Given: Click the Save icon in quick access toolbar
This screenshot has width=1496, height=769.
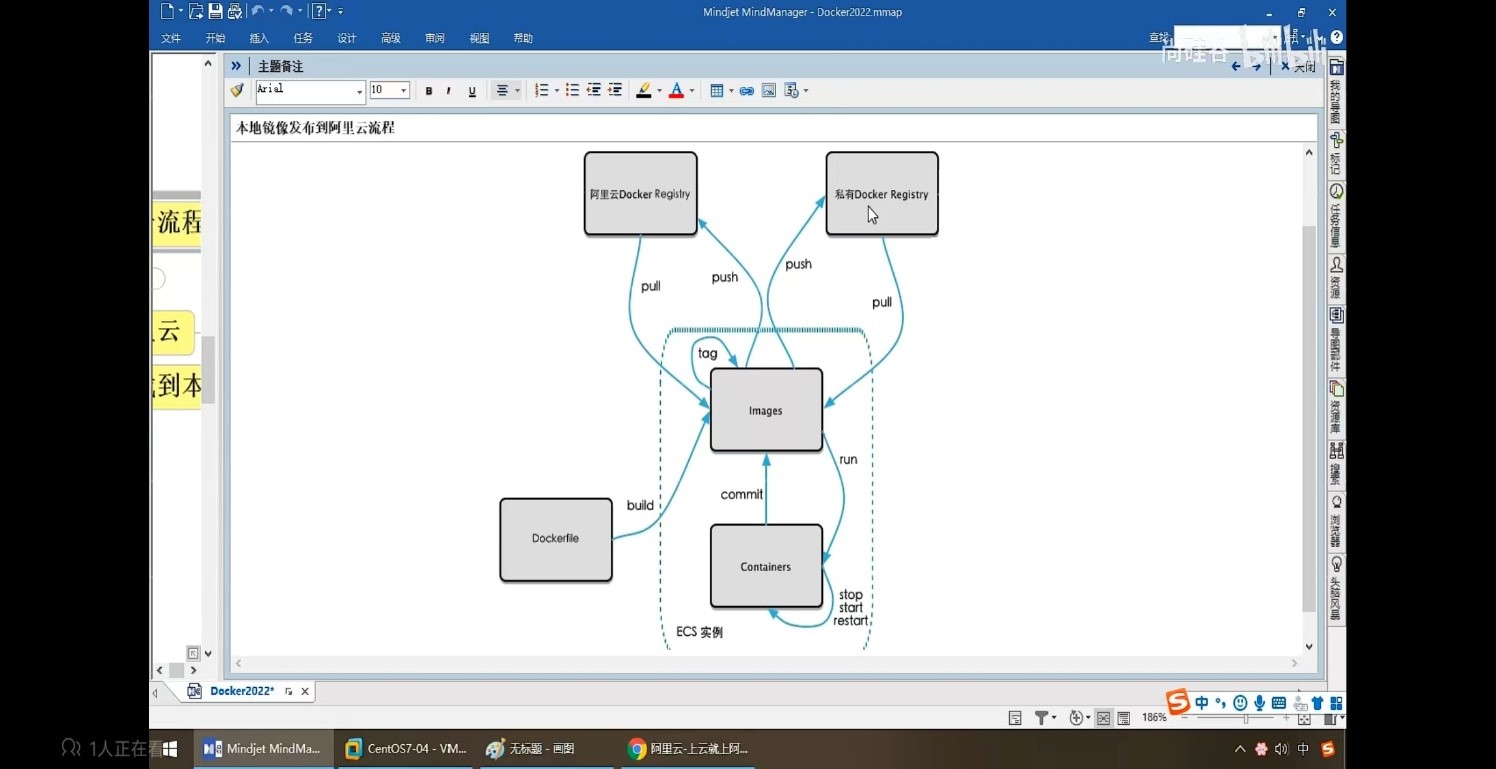Looking at the screenshot, I should 215,11.
